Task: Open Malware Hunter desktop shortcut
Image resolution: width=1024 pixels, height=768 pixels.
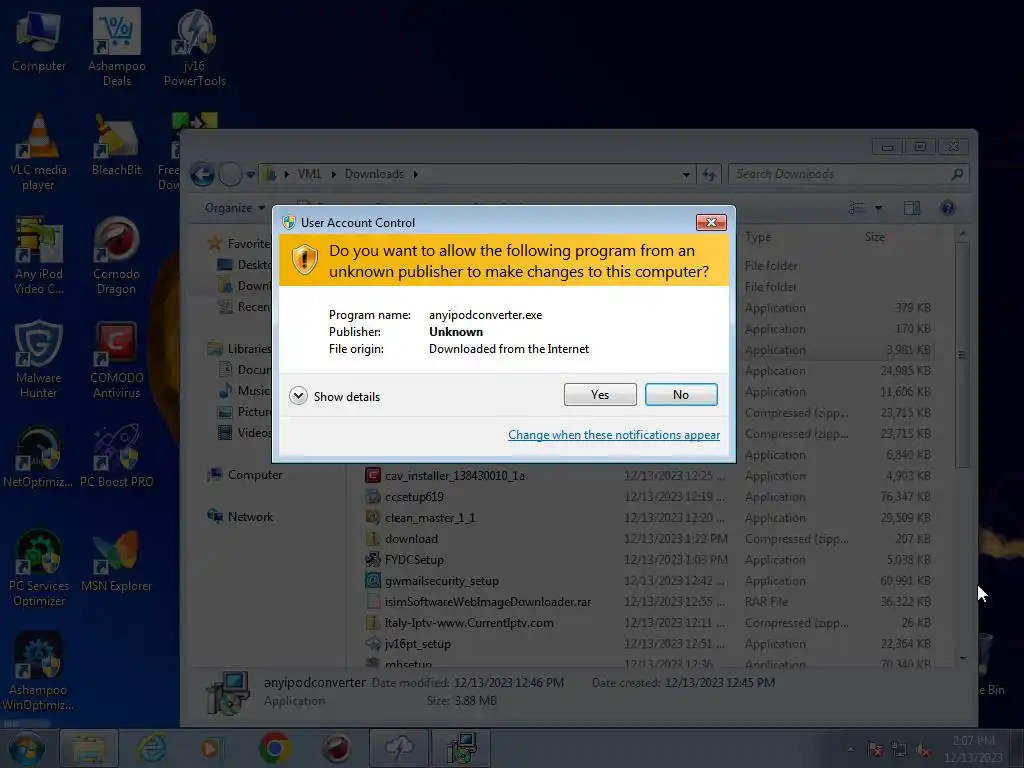Action: click(x=39, y=360)
